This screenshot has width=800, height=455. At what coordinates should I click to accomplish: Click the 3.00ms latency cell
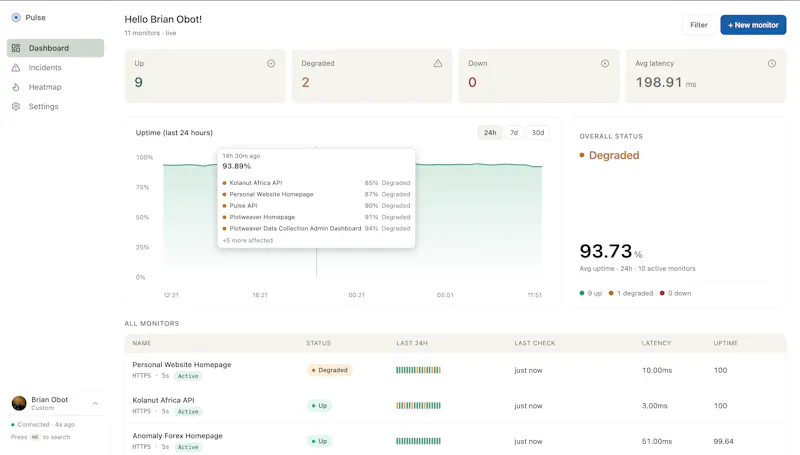(x=655, y=406)
